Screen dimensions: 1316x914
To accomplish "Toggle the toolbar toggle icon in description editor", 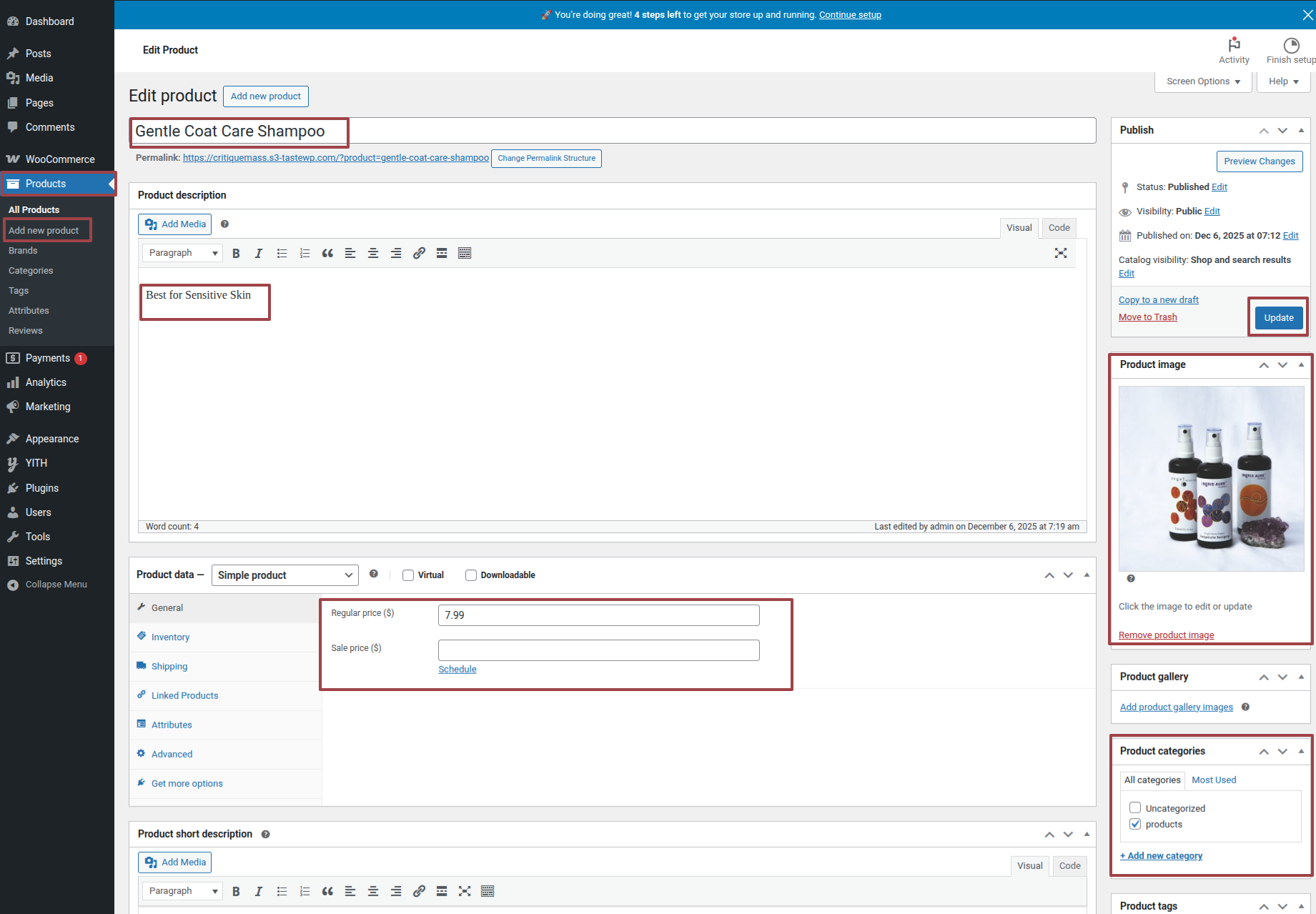I will pyautogui.click(x=465, y=253).
